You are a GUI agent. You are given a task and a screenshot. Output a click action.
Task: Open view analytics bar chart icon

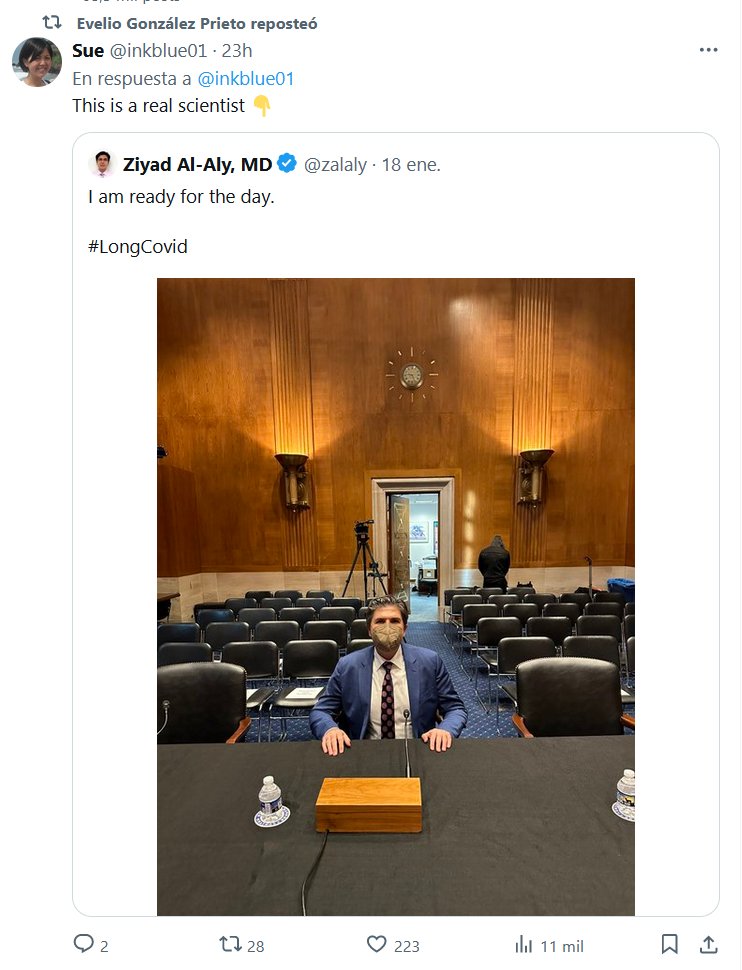pyautogui.click(x=523, y=944)
